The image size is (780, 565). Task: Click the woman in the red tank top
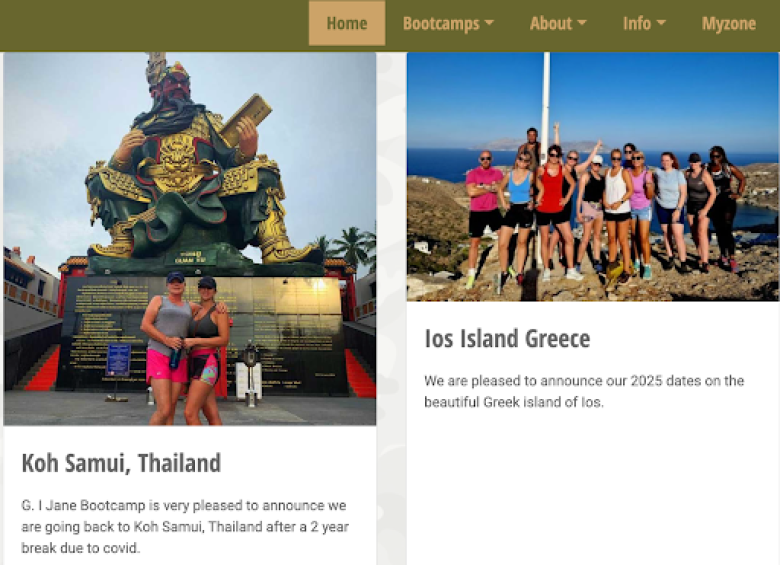554,211
